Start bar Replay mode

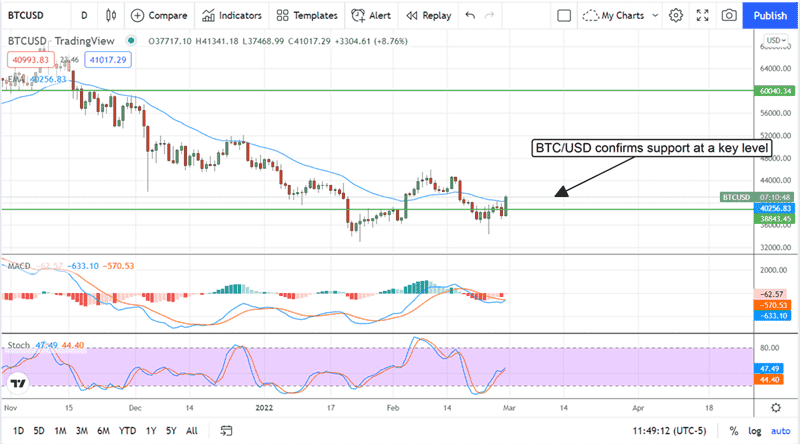tap(429, 15)
